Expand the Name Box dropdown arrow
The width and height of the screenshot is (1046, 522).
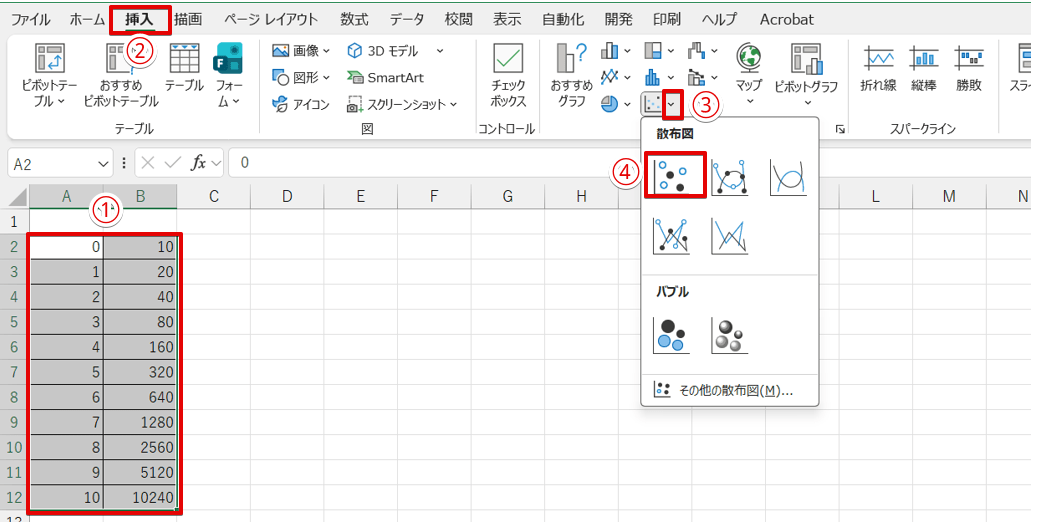[x=103, y=163]
